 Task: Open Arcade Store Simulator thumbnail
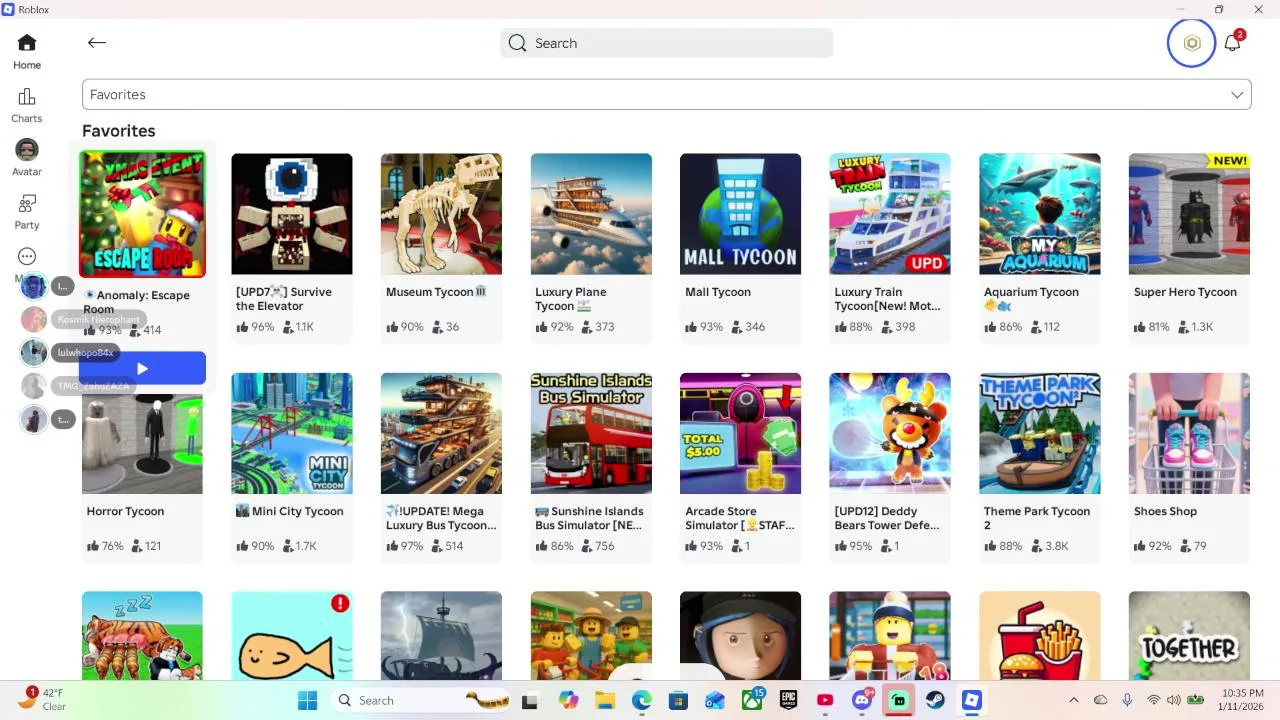coord(740,433)
